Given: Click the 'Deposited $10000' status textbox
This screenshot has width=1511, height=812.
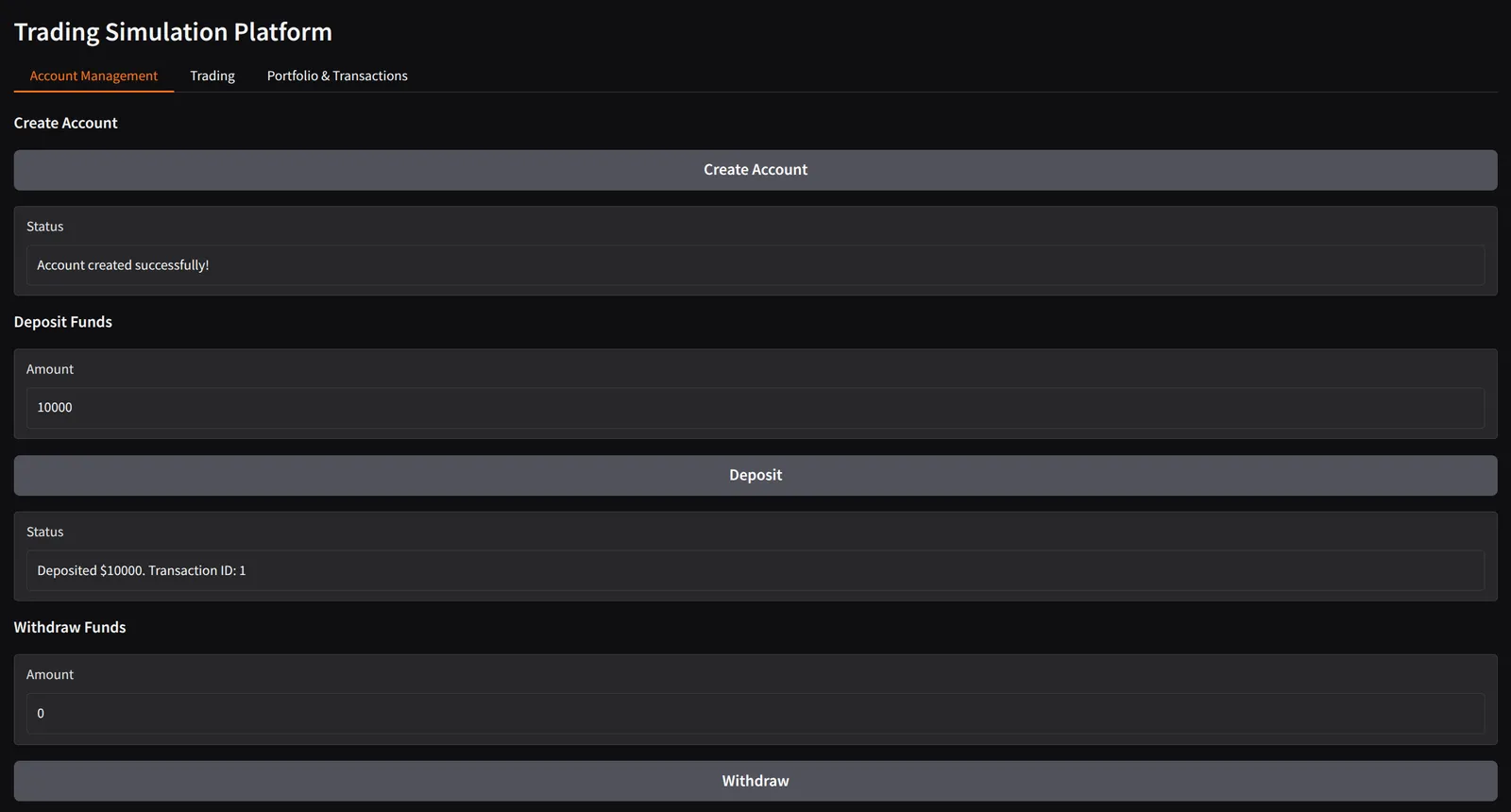Looking at the screenshot, I should 755,570.
